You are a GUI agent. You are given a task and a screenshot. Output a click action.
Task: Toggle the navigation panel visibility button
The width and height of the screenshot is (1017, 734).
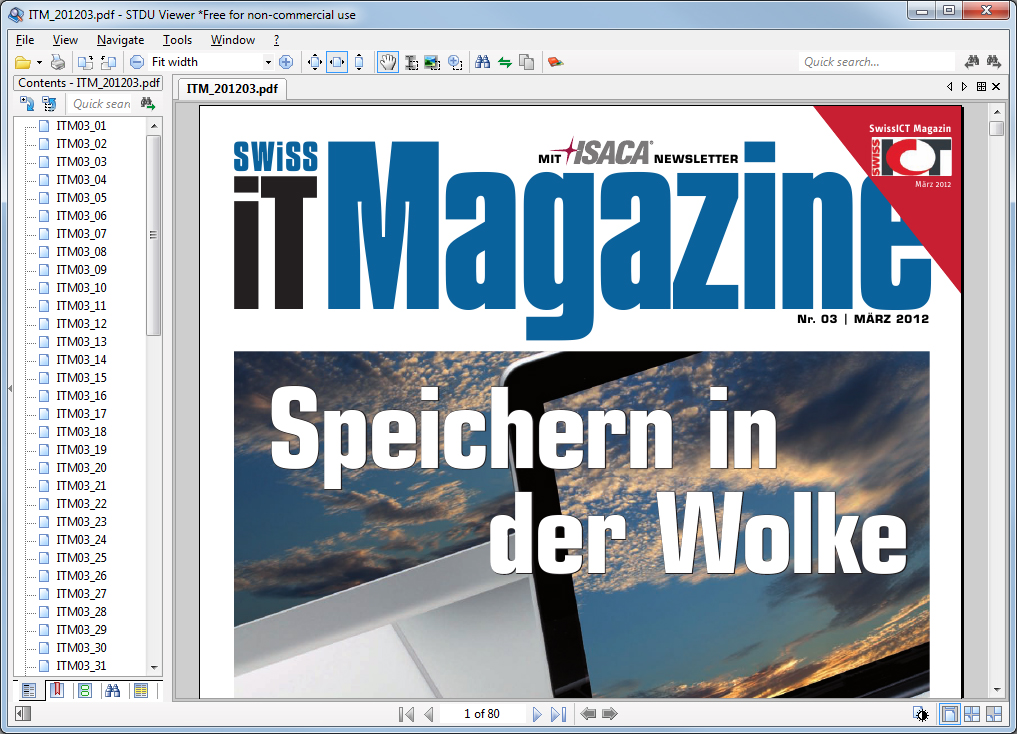23,714
